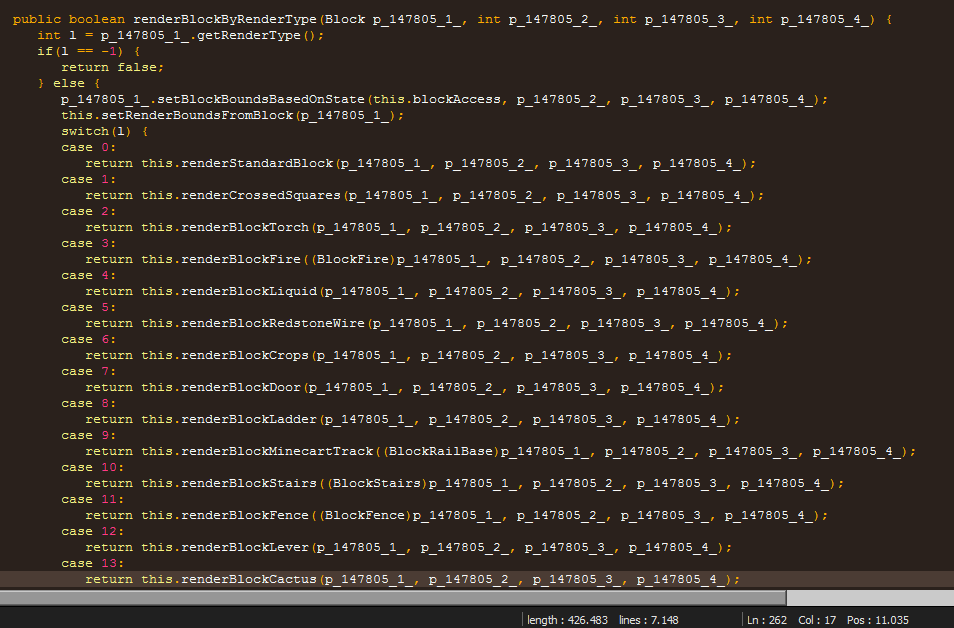The width and height of the screenshot is (954, 628).
Task: Click "getRenderType" in the int l line
Action: click(x=248, y=35)
